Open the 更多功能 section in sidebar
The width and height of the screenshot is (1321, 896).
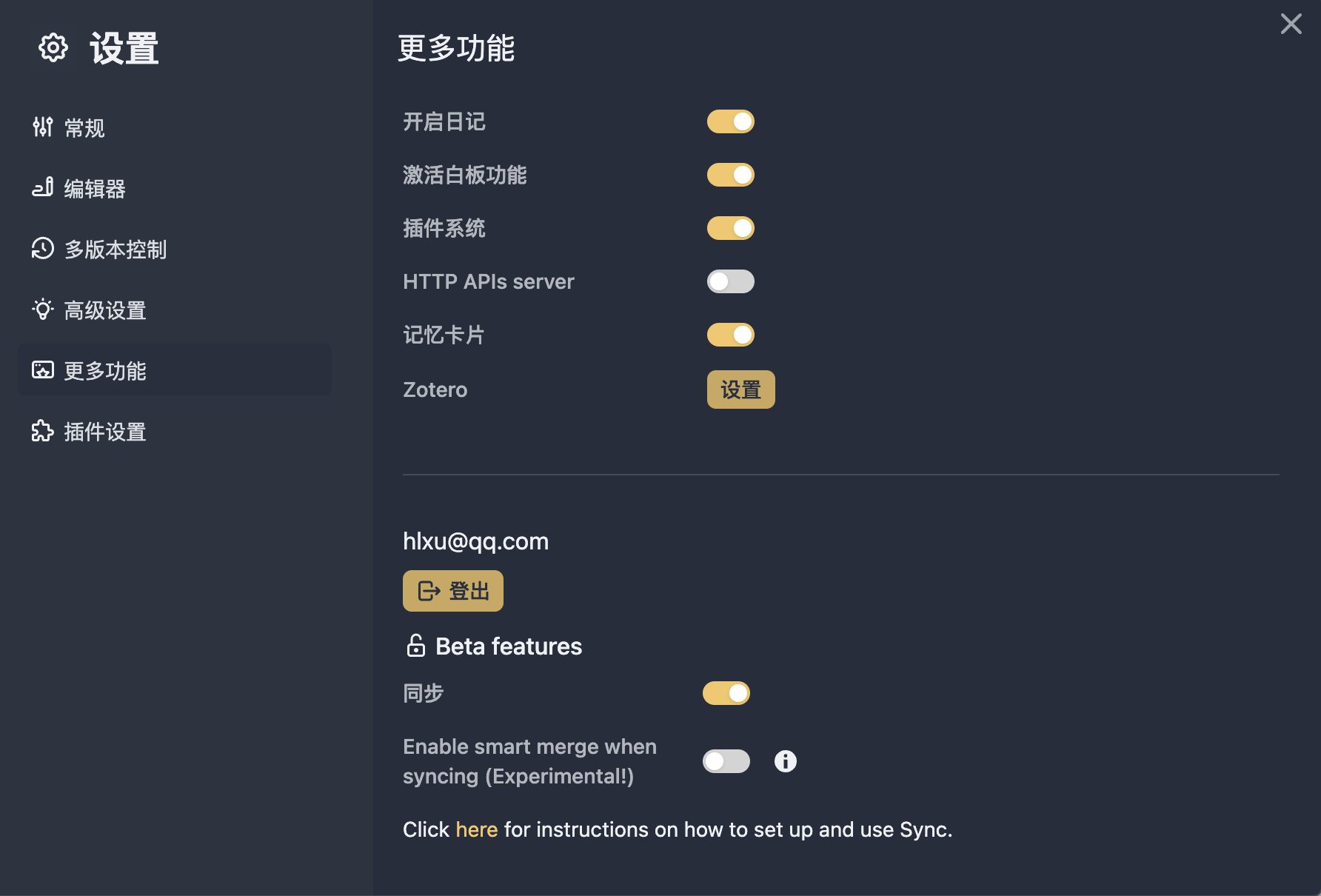(x=104, y=370)
